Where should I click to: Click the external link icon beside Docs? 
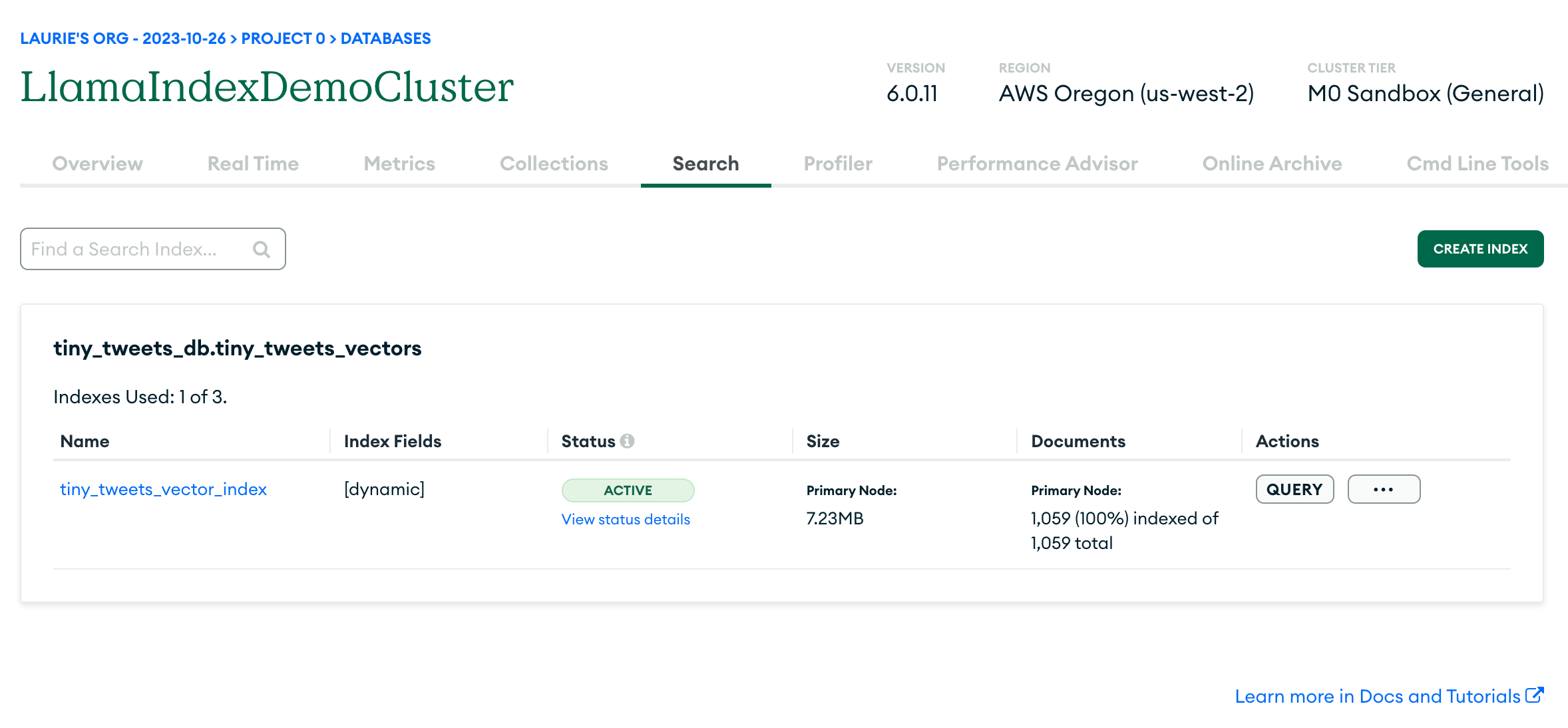(x=1534, y=695)
